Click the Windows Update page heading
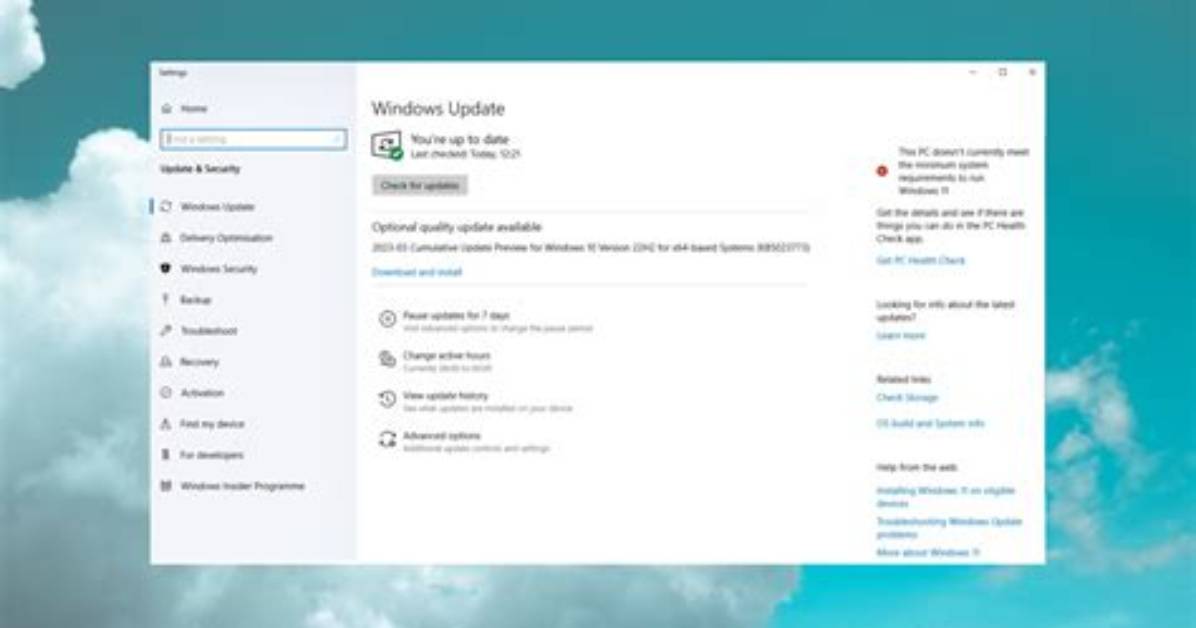 pos(438,108)
